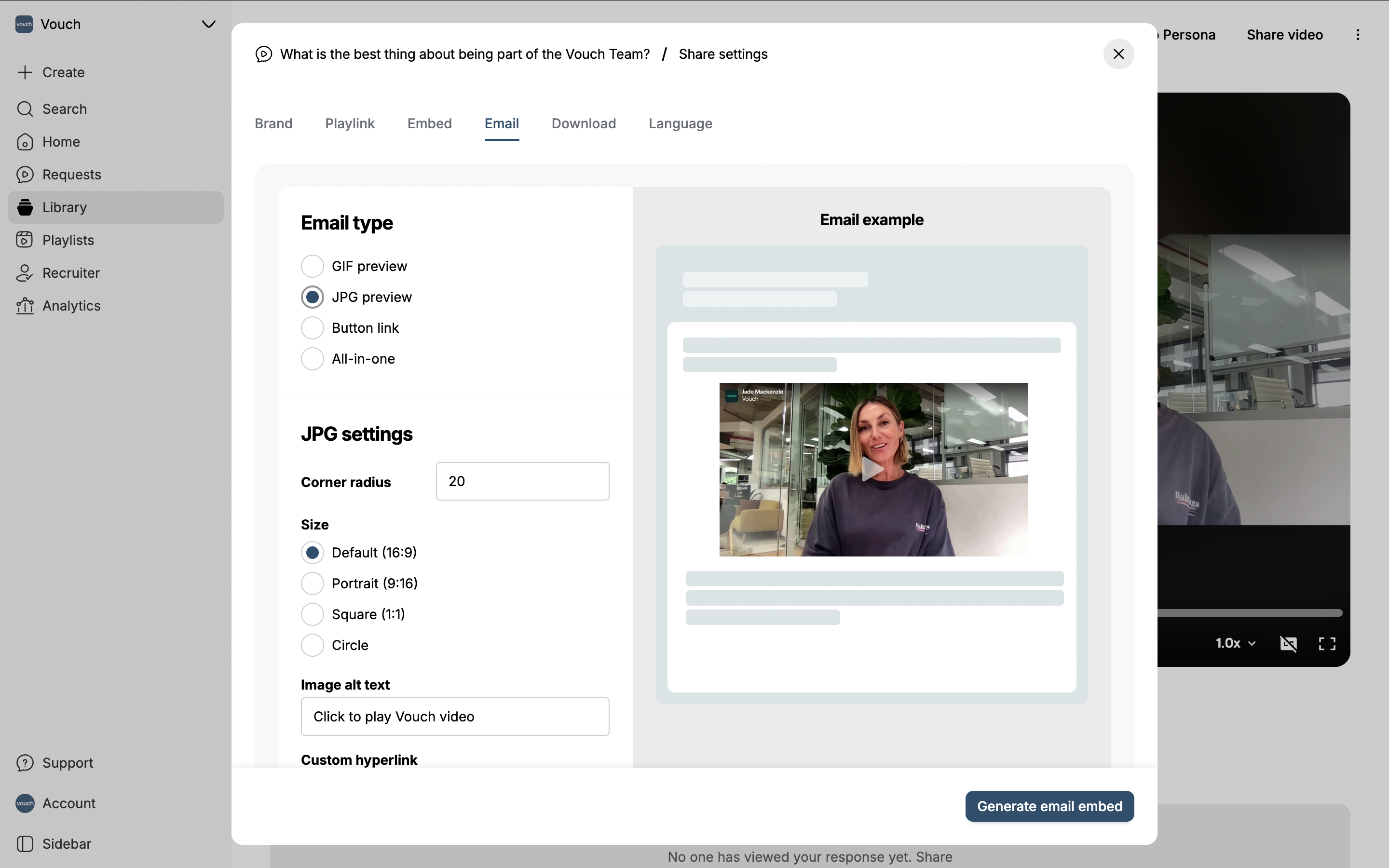The width and height of the screenshot is (1389, 868).
Task: Open the three-dot more options menu
Action: click(x=1358, y=35)
